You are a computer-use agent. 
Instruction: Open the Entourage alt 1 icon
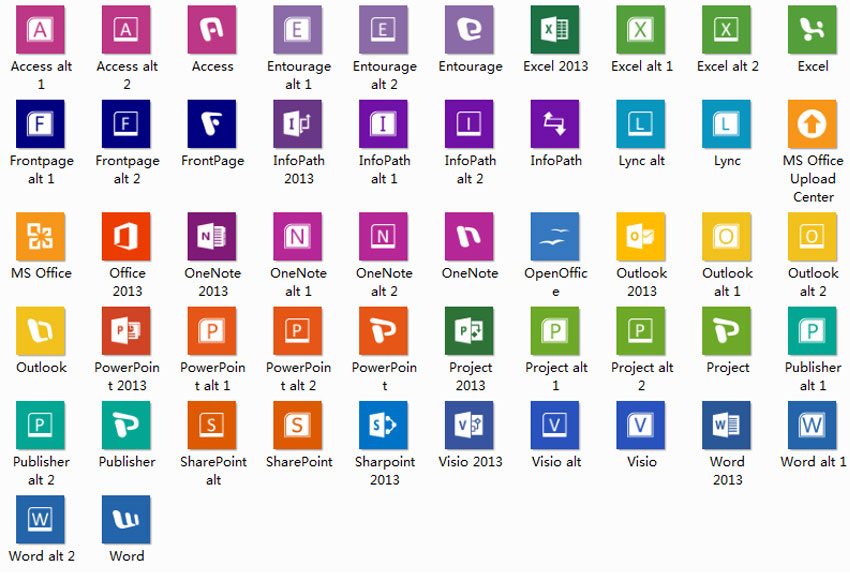click(298, 30)
